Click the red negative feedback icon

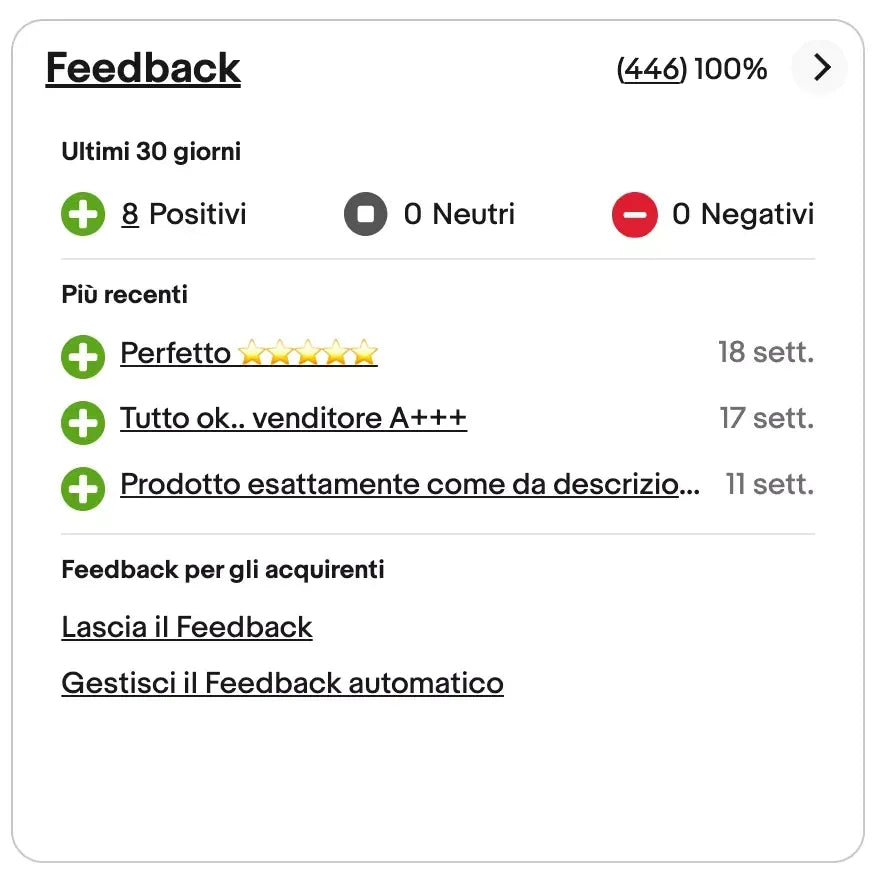(x=634, y=215)
